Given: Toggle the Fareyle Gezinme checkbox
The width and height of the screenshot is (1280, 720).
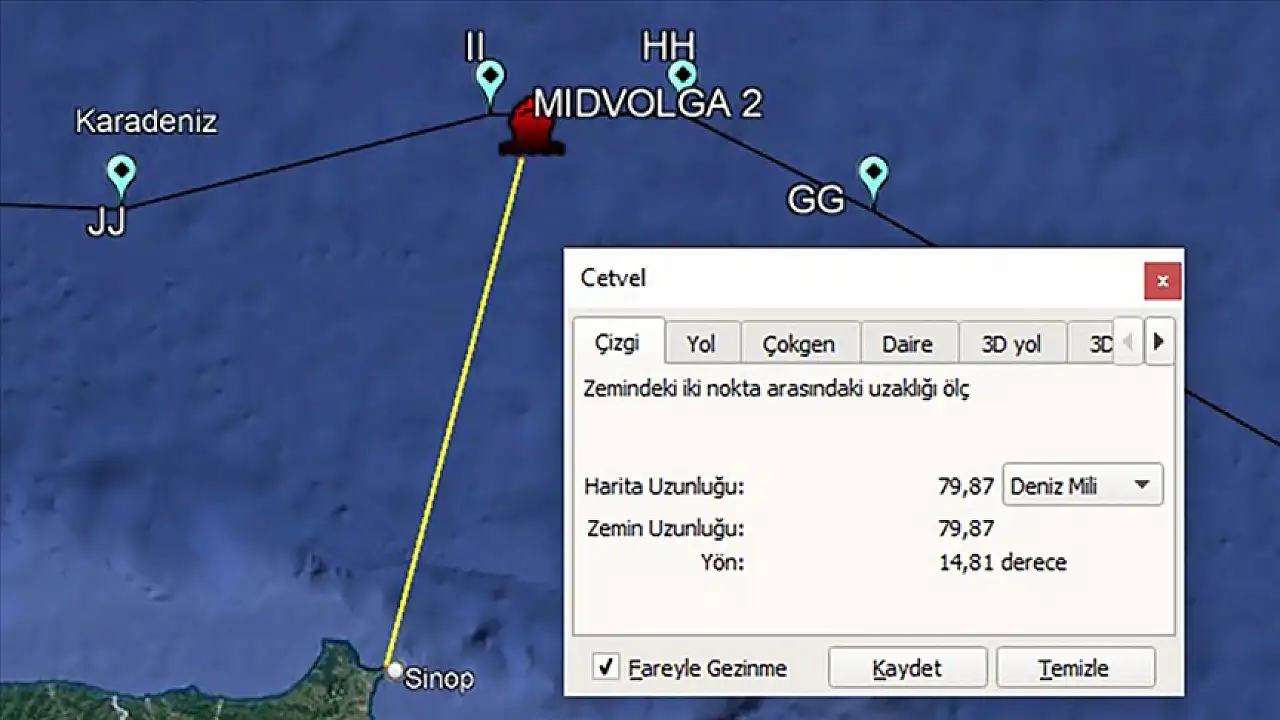Looking at the screenshot, I should tap(605, 667).
